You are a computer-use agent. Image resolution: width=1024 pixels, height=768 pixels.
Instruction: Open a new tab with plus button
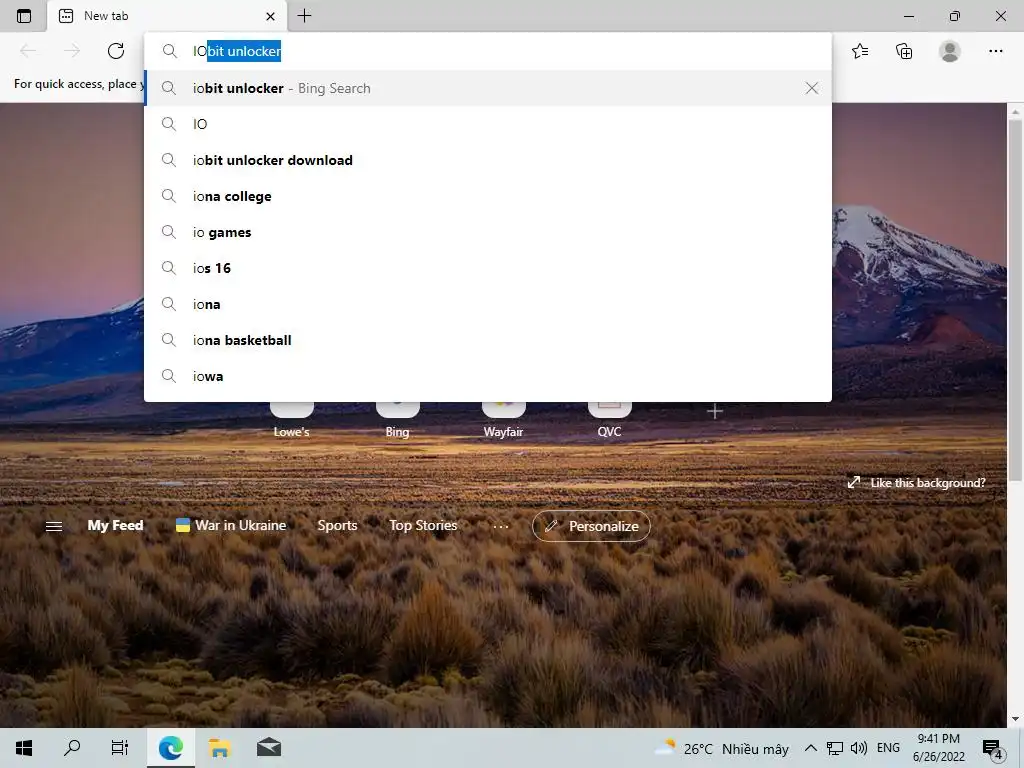pos(304,16)
